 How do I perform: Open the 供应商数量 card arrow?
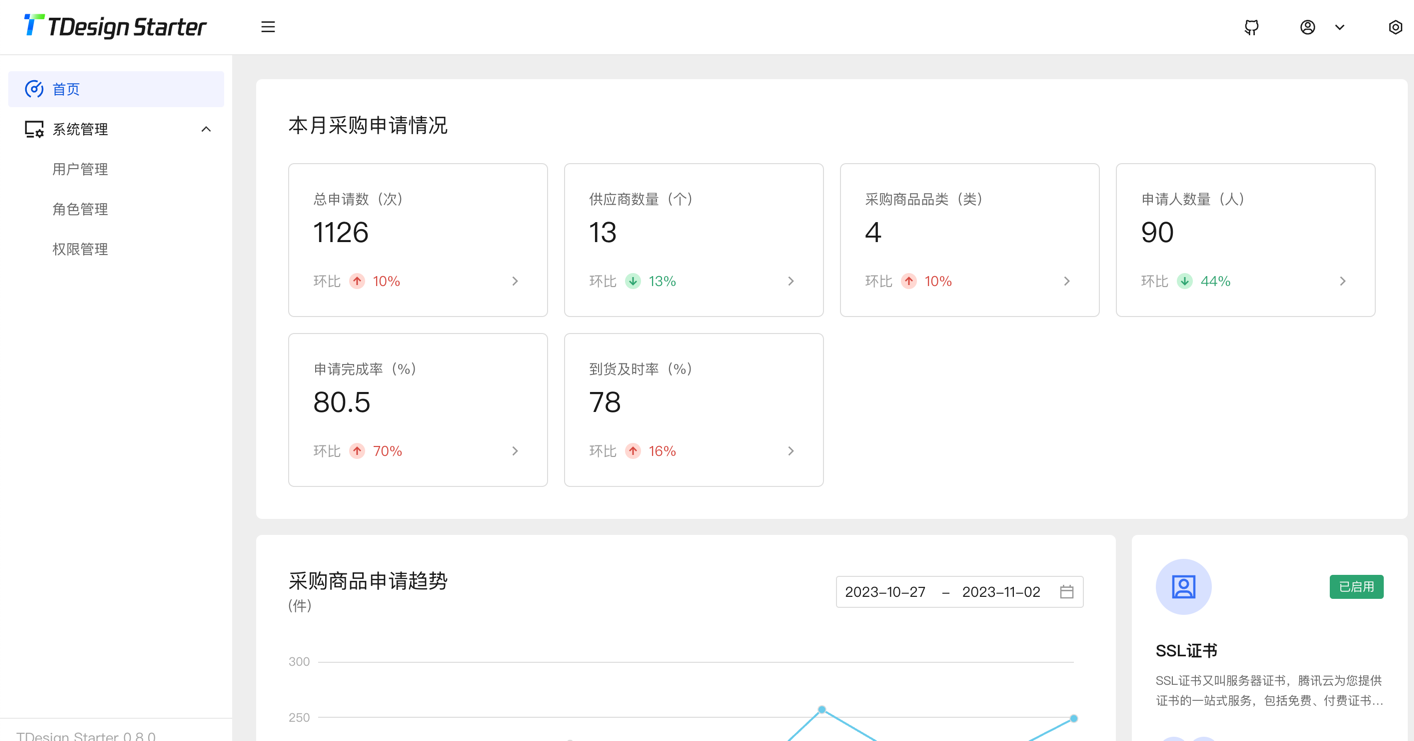point(791,281)
